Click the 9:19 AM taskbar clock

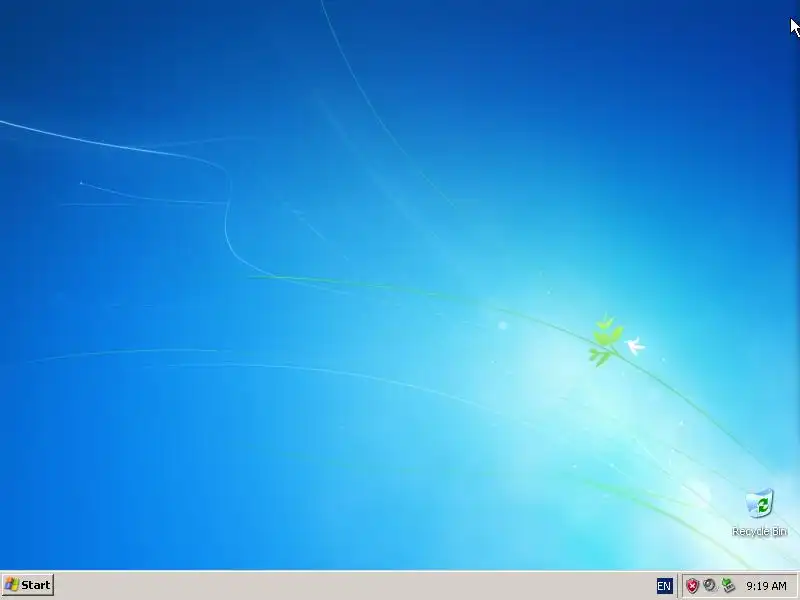(766, 586)
